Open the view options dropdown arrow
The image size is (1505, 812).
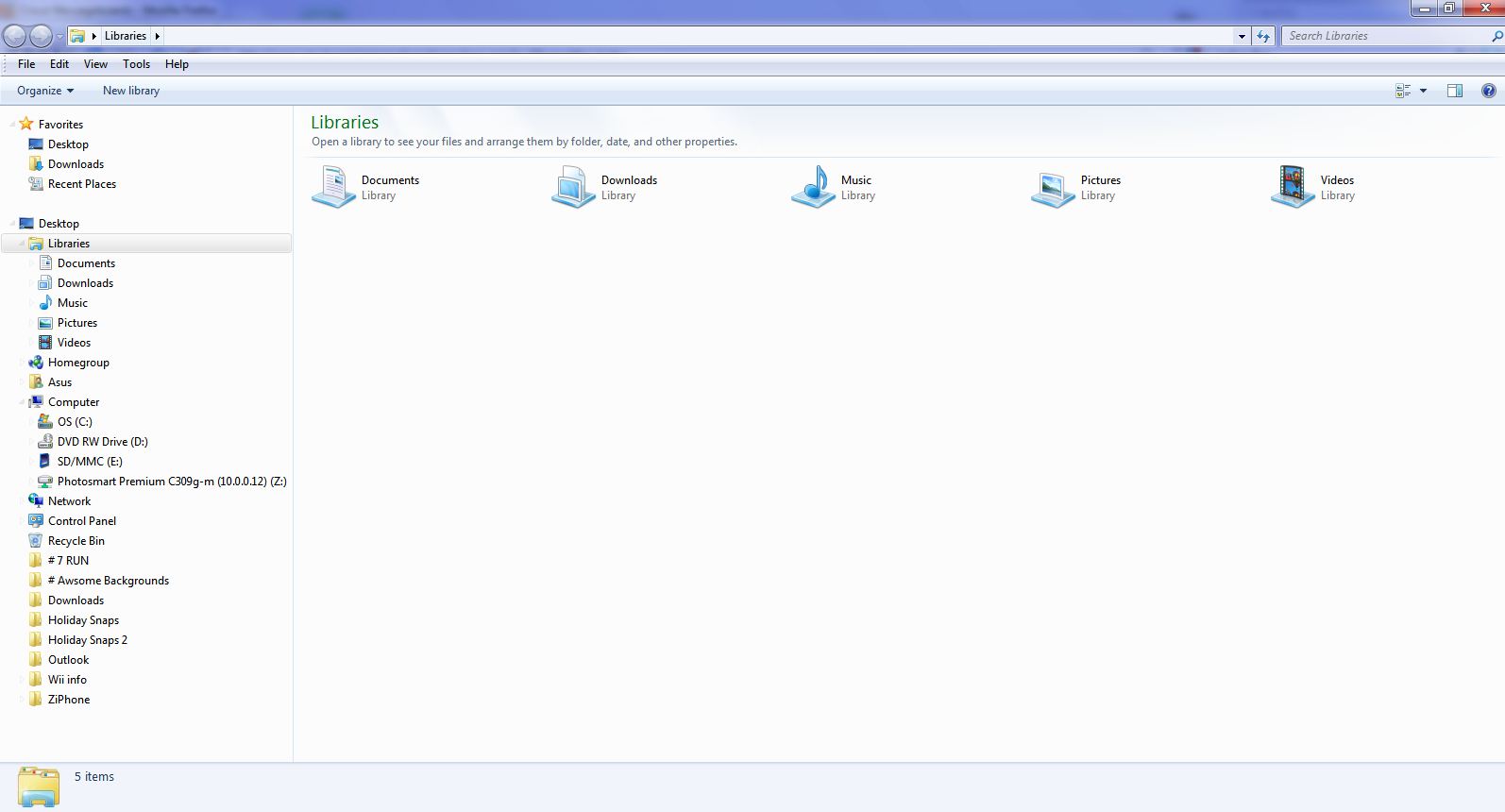click(1423, 91)
